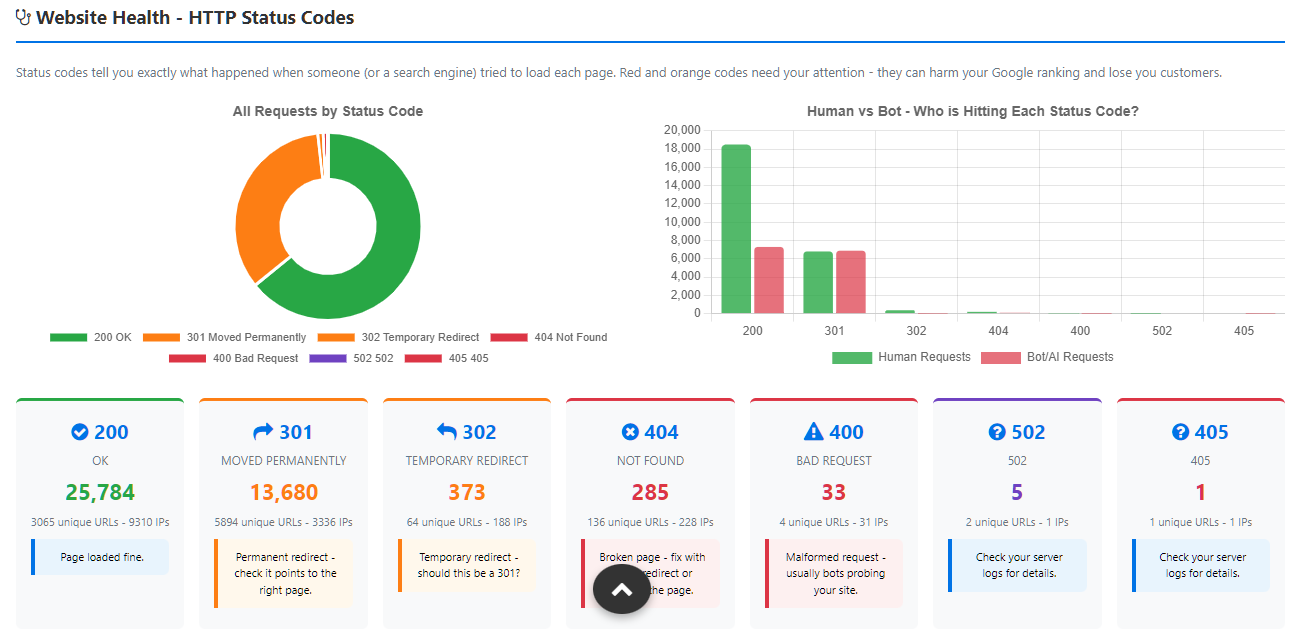Click the 502 label on bar chart axis
This screenshot has height=638, width=1297.
[1162, 330]
